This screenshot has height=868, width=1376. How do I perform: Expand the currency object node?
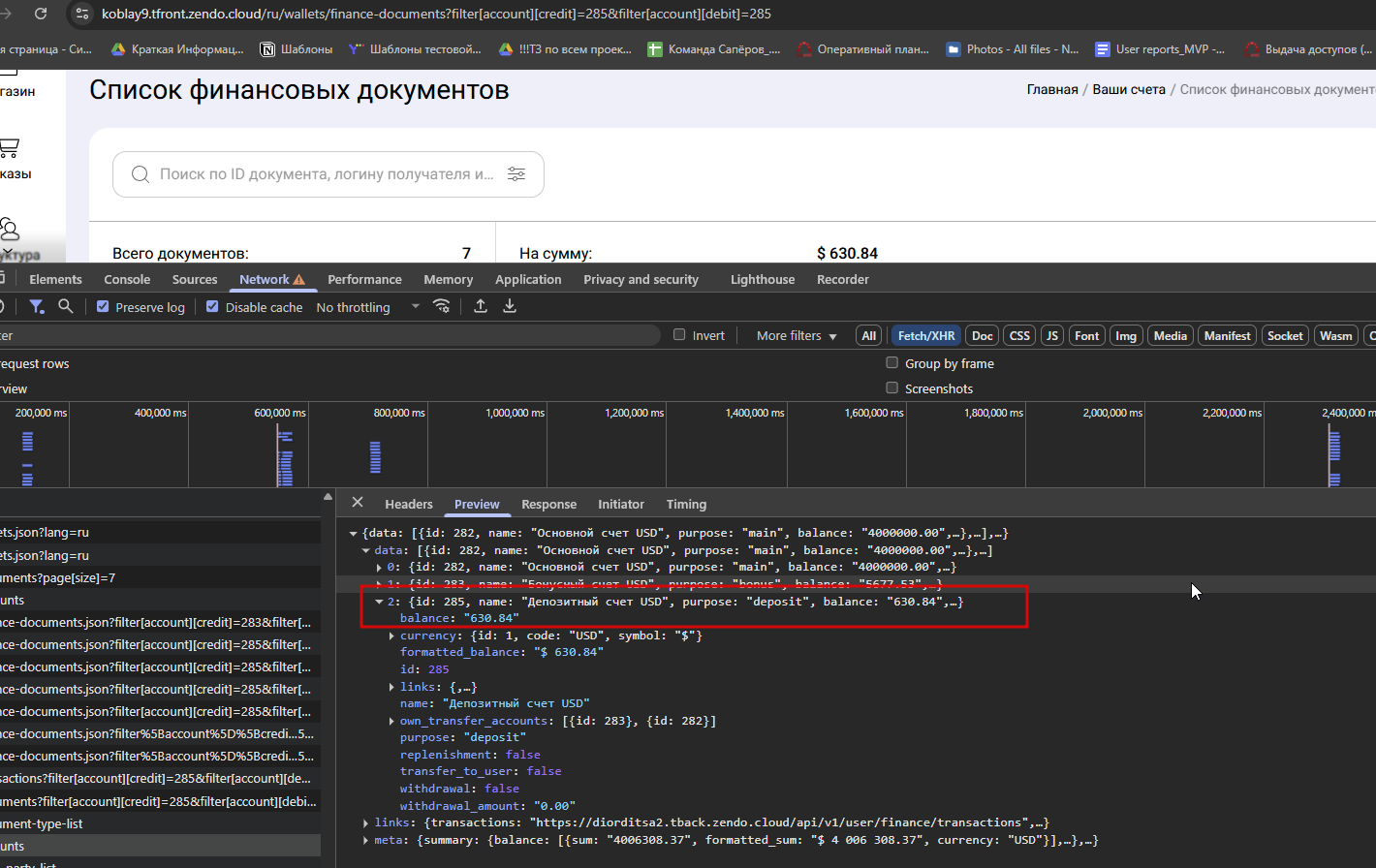click(x=391, y=635)
